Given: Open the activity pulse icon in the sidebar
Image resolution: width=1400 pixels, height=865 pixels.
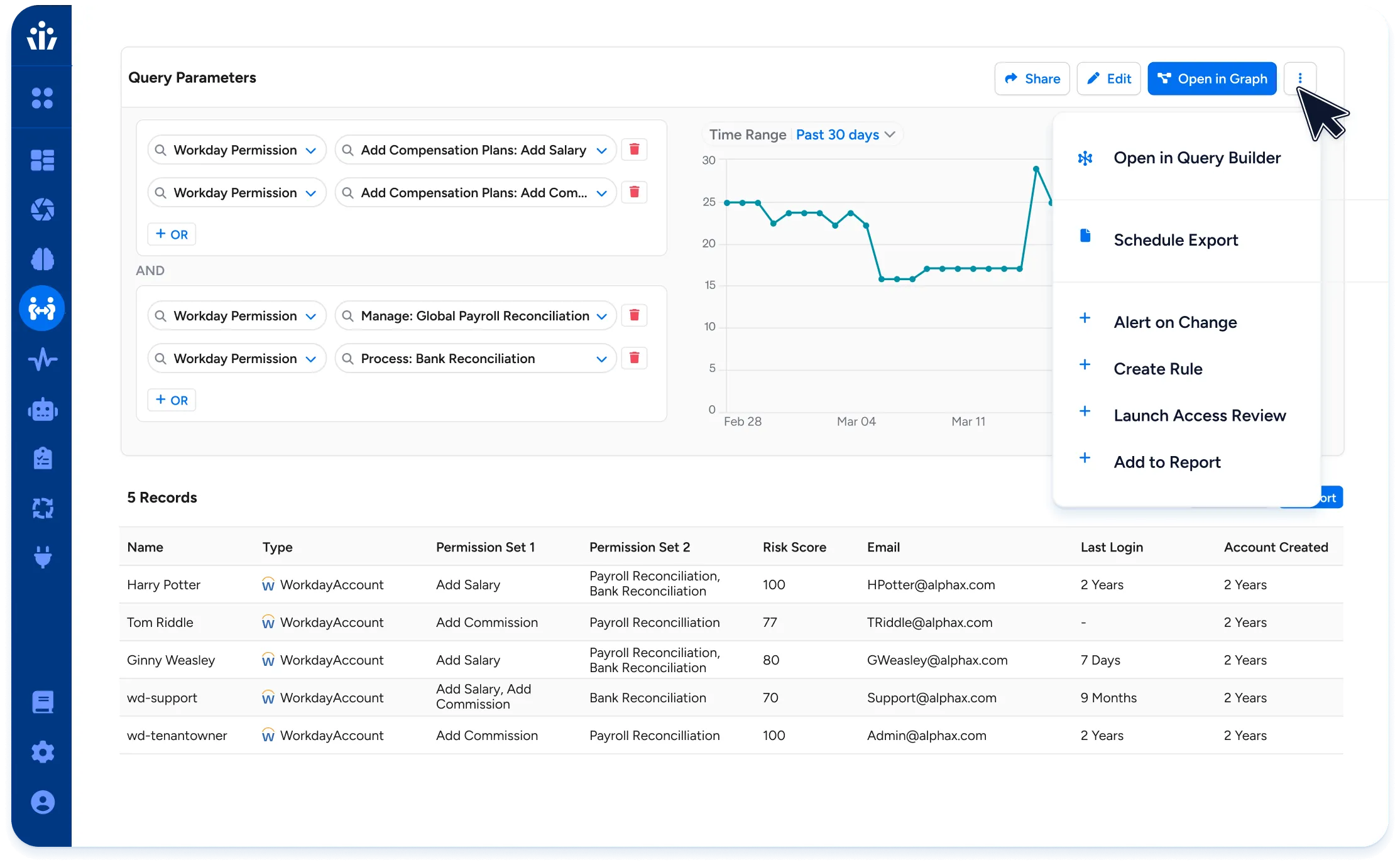Looking at the screenshot, I should coord(42,359).
